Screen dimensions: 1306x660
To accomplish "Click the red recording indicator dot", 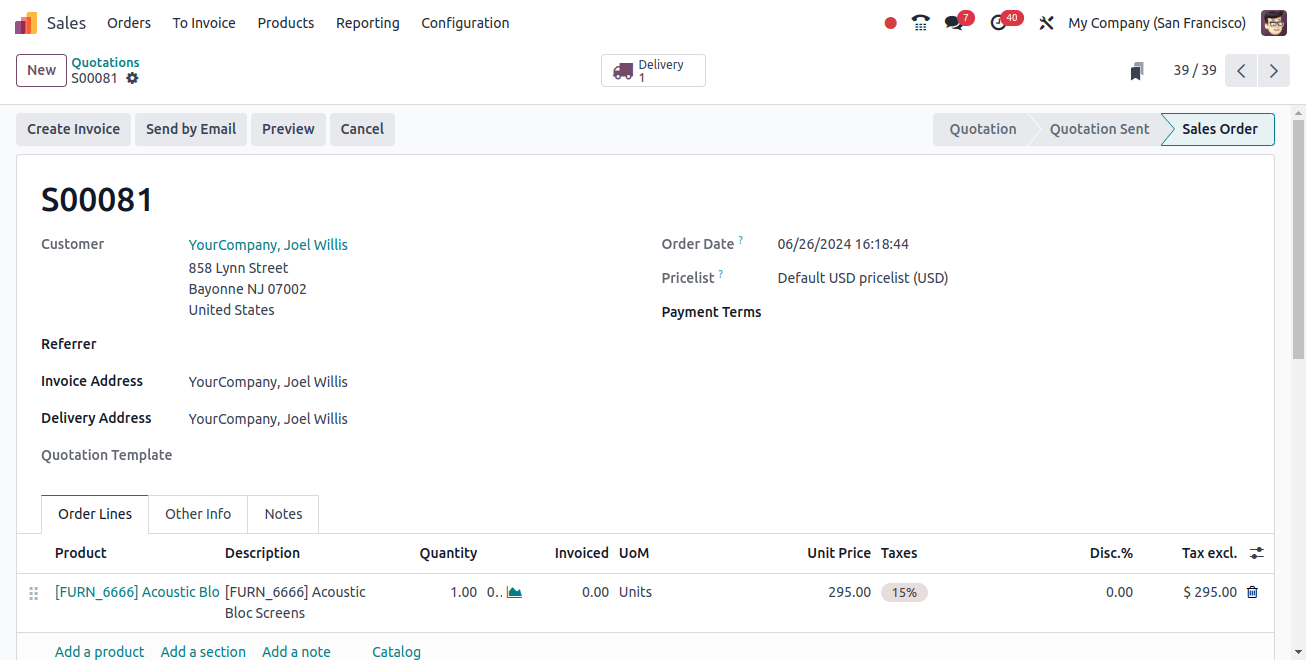I will [x=890, y=23].
